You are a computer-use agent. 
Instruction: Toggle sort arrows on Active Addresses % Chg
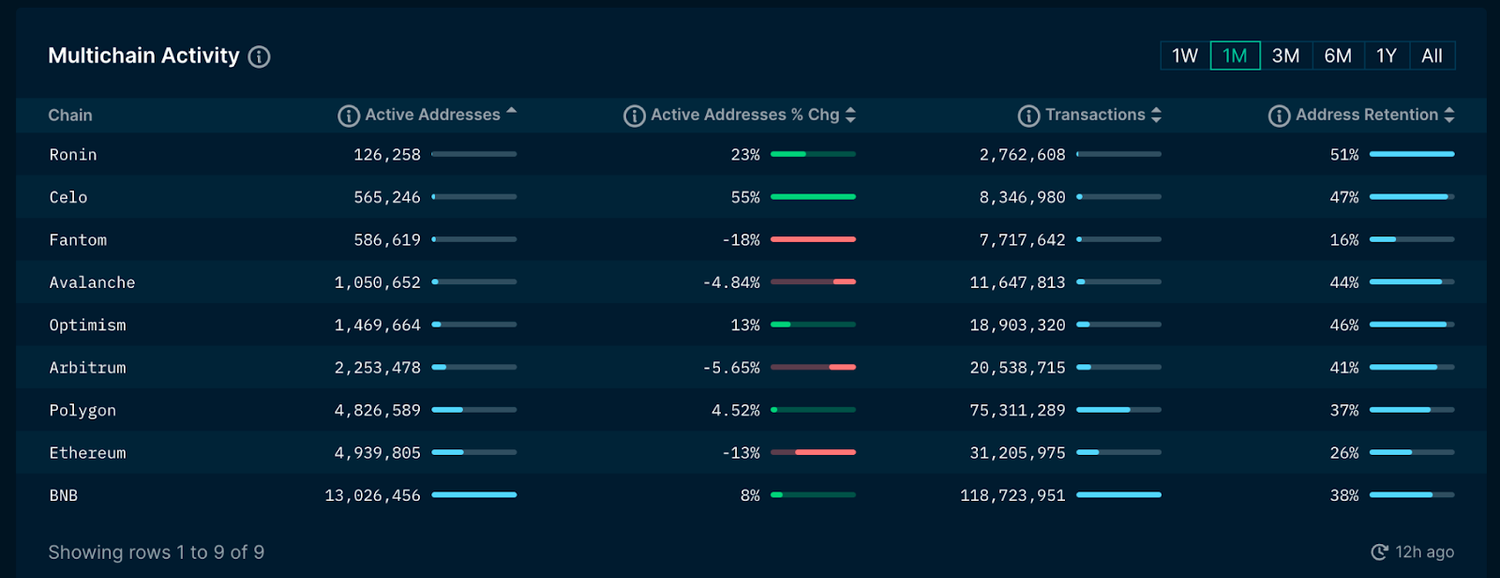tap(850, 116)
